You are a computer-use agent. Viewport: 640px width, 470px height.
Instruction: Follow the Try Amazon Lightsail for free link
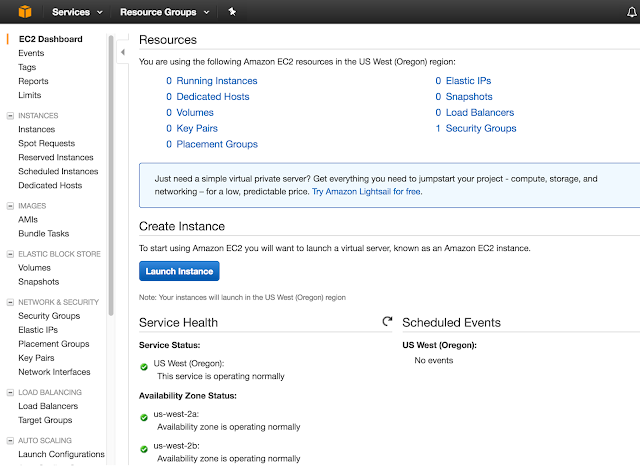click(x=365, y=190)
